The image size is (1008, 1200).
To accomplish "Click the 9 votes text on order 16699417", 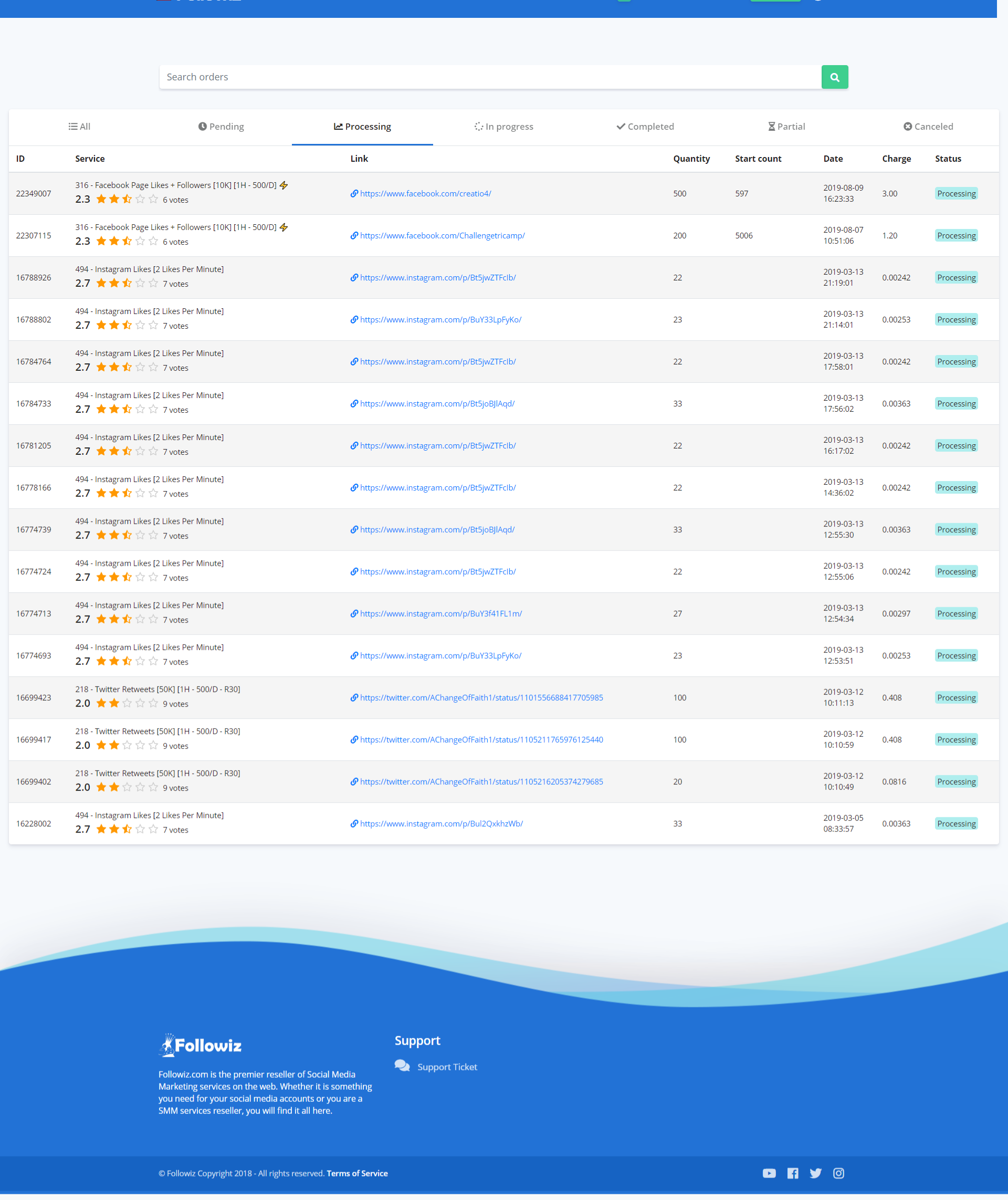I will tap(175, 746).
